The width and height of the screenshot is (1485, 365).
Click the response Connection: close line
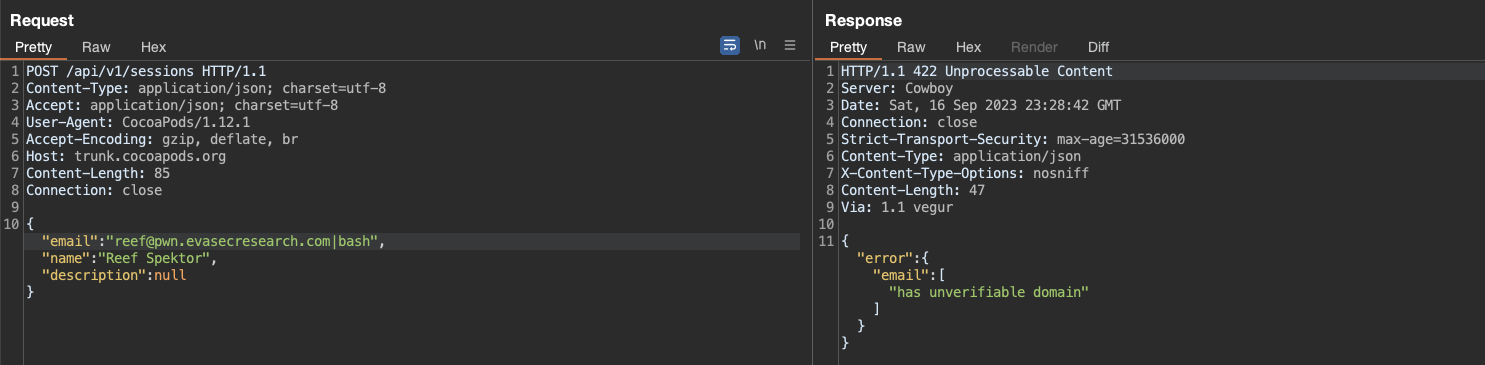point(909,123)
